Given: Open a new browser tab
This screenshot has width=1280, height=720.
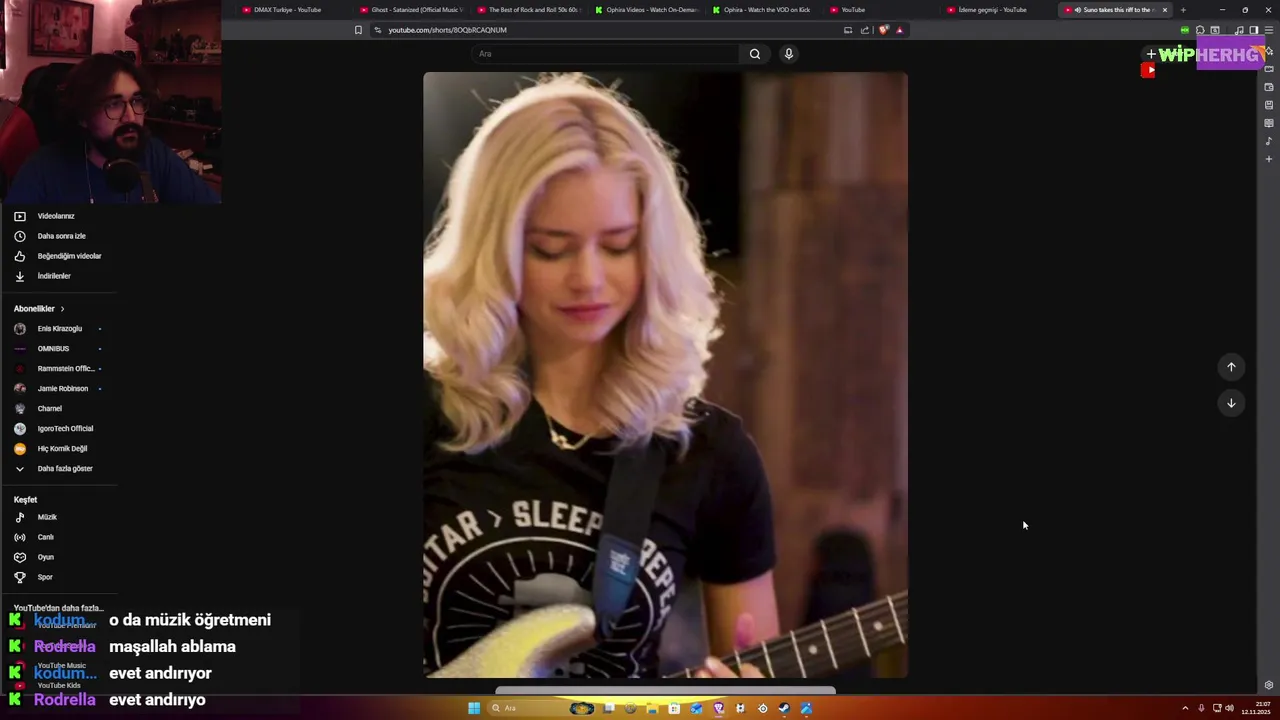Looking at the screenshot, I should pyautogui.click(x=1183, y=10).
